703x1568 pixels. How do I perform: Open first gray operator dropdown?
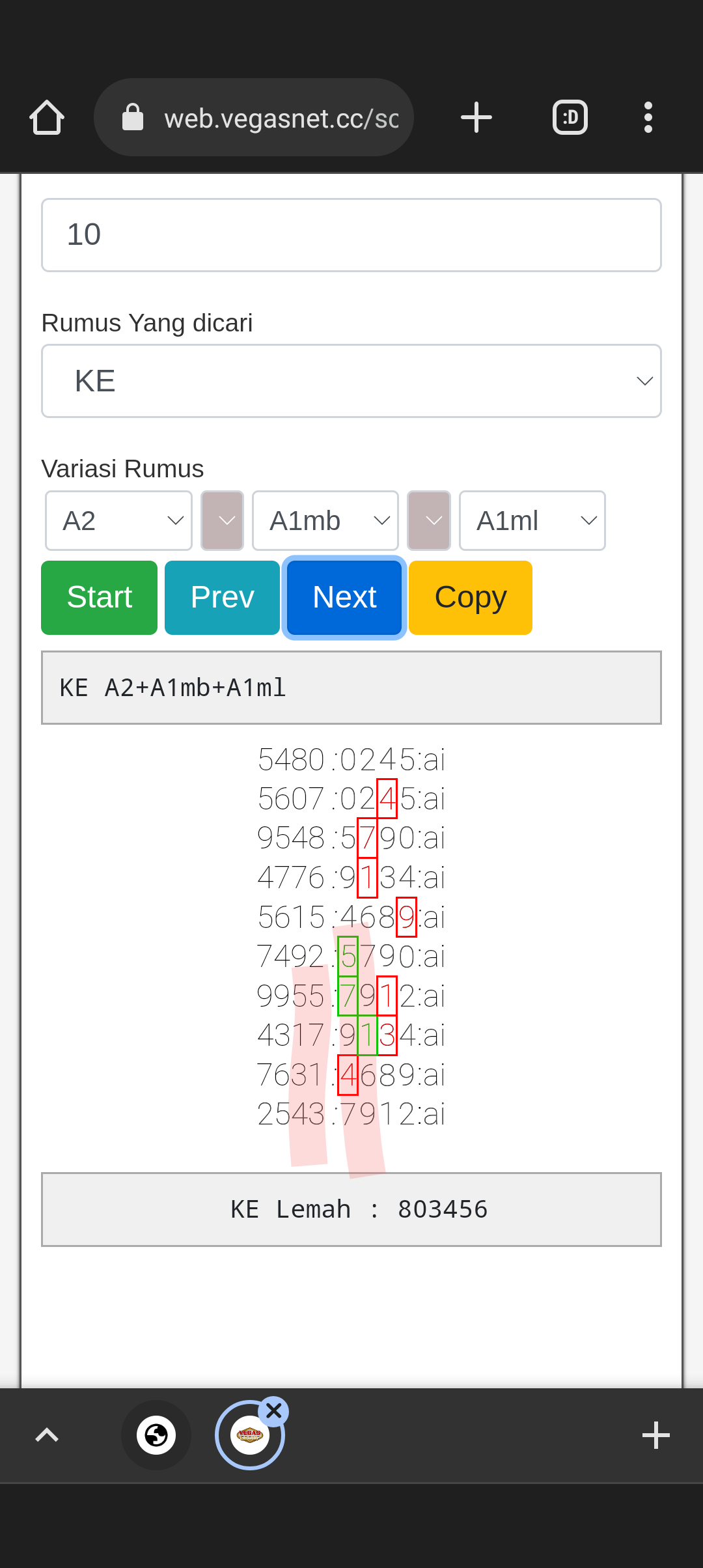(x=222, y=521)
